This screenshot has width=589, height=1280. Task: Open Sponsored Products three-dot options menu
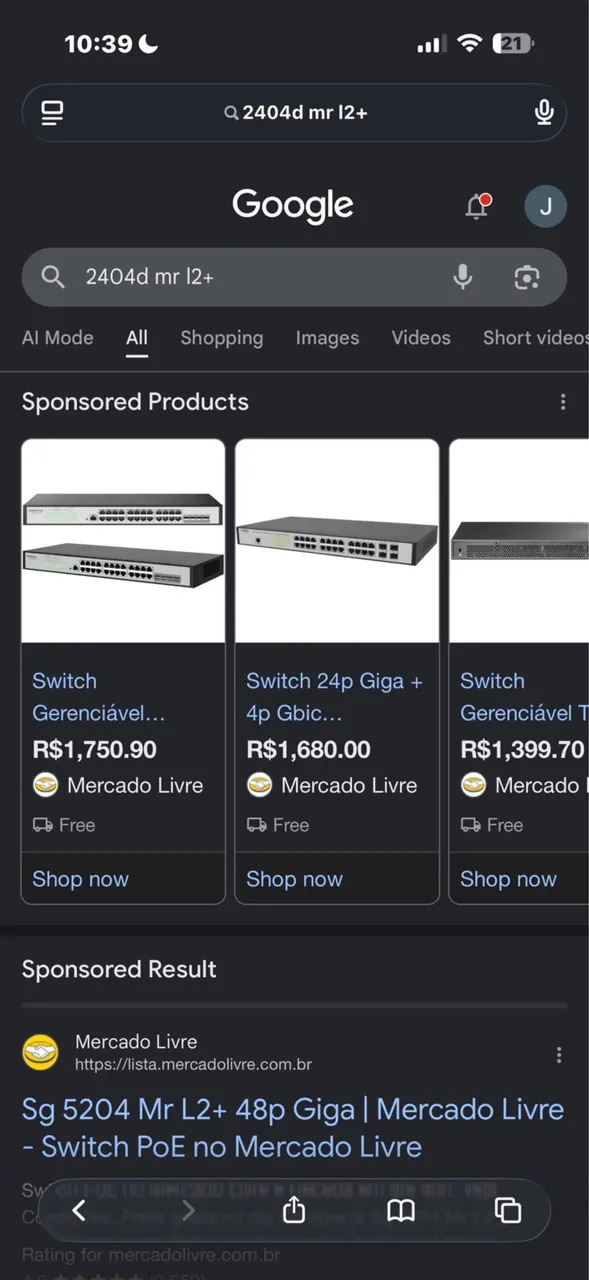click(563, 402)
